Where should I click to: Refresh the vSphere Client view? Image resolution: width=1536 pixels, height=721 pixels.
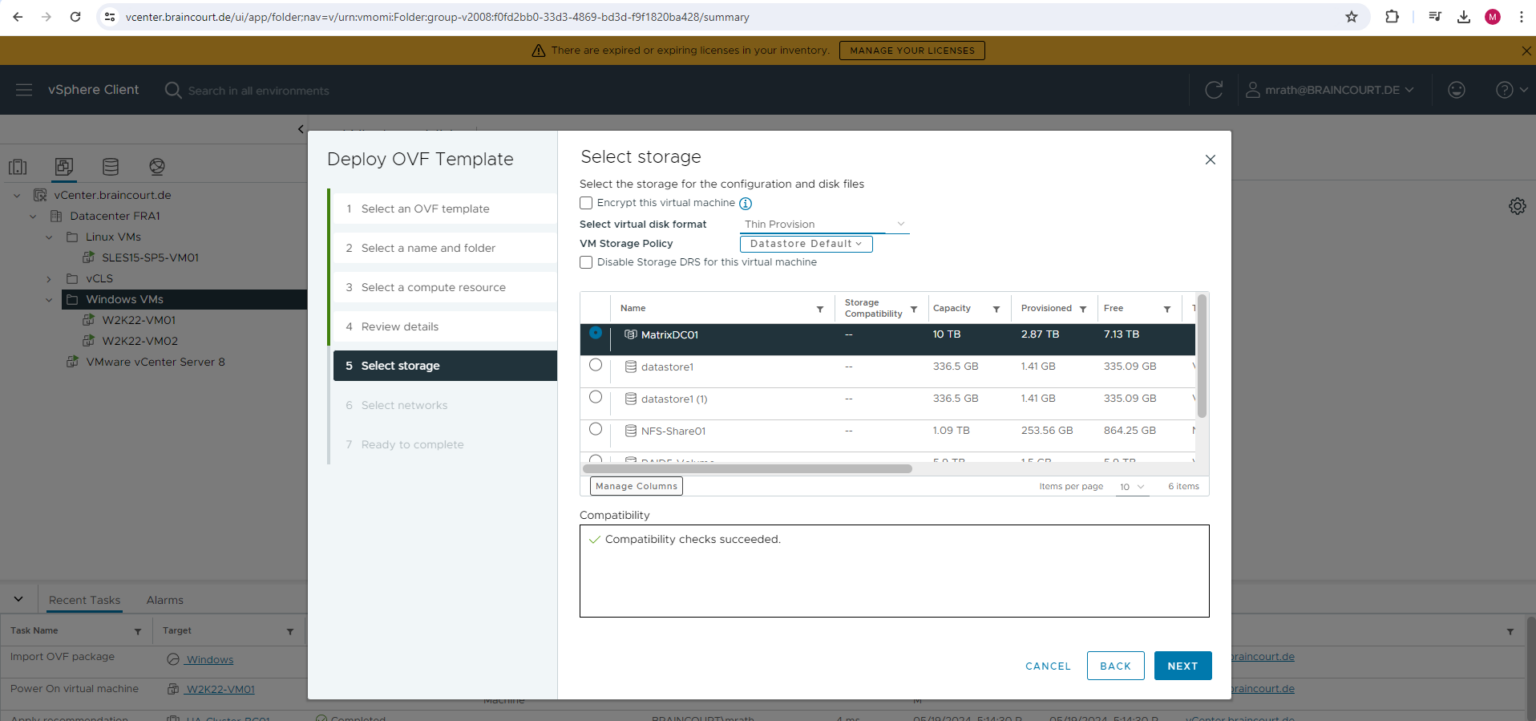point(1213,89)
